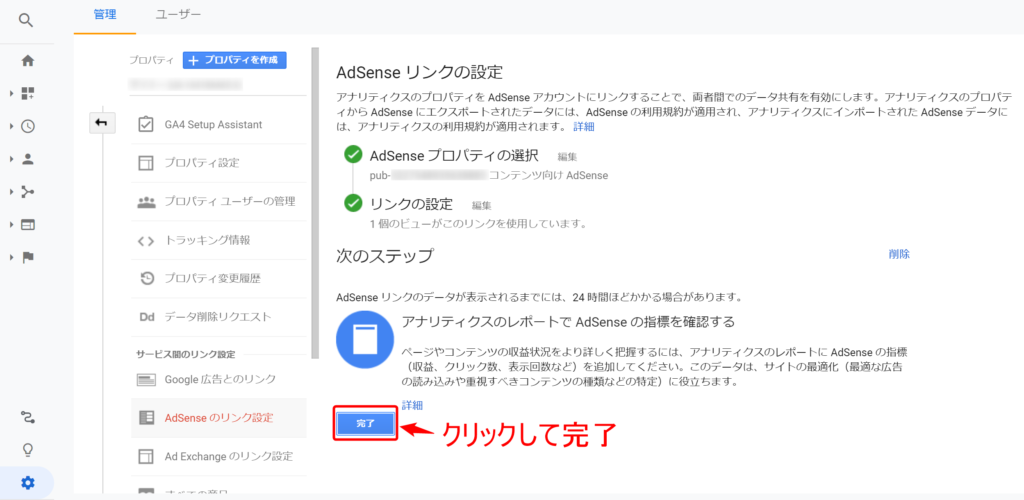The width and height of the screenshot is (1024, 500).
Task: Click 編集 next to リンクの設定
Action: [x=481, y=206]
